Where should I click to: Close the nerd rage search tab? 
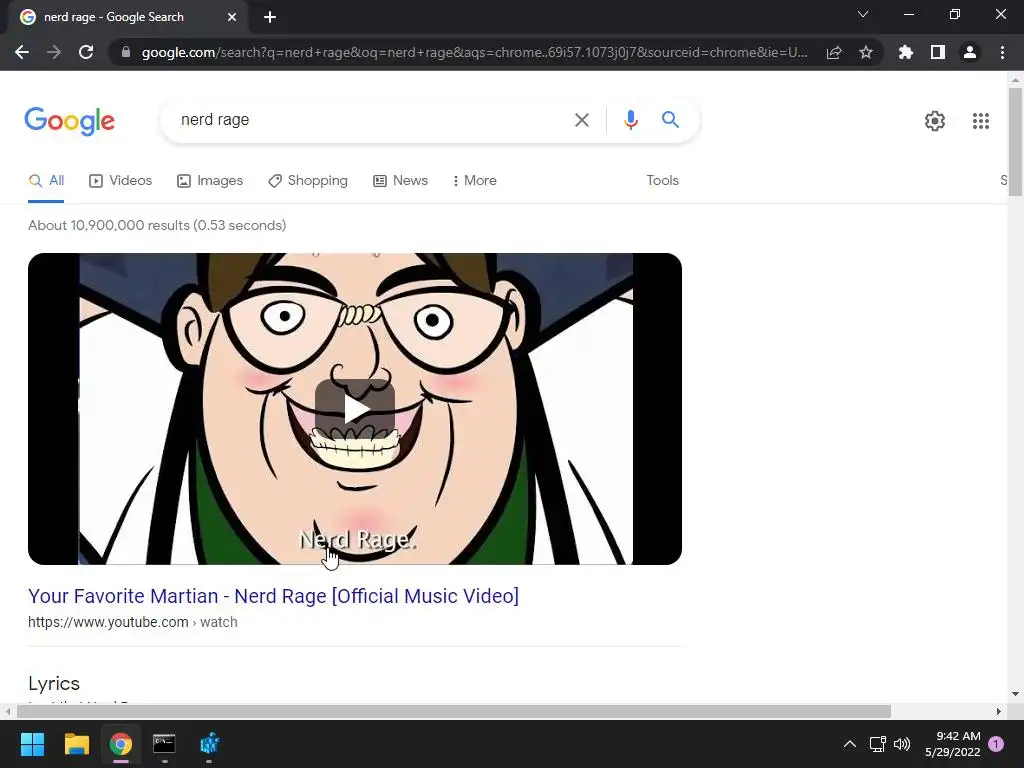(232, 17)
